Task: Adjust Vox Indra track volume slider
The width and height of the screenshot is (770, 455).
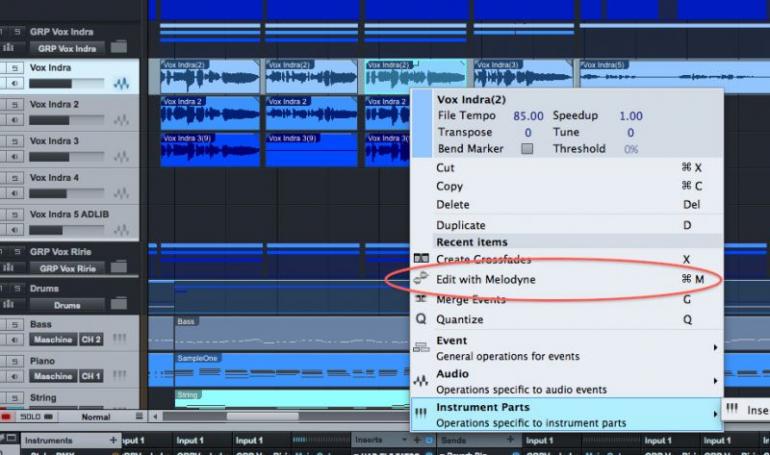Action: coord(66,83)
